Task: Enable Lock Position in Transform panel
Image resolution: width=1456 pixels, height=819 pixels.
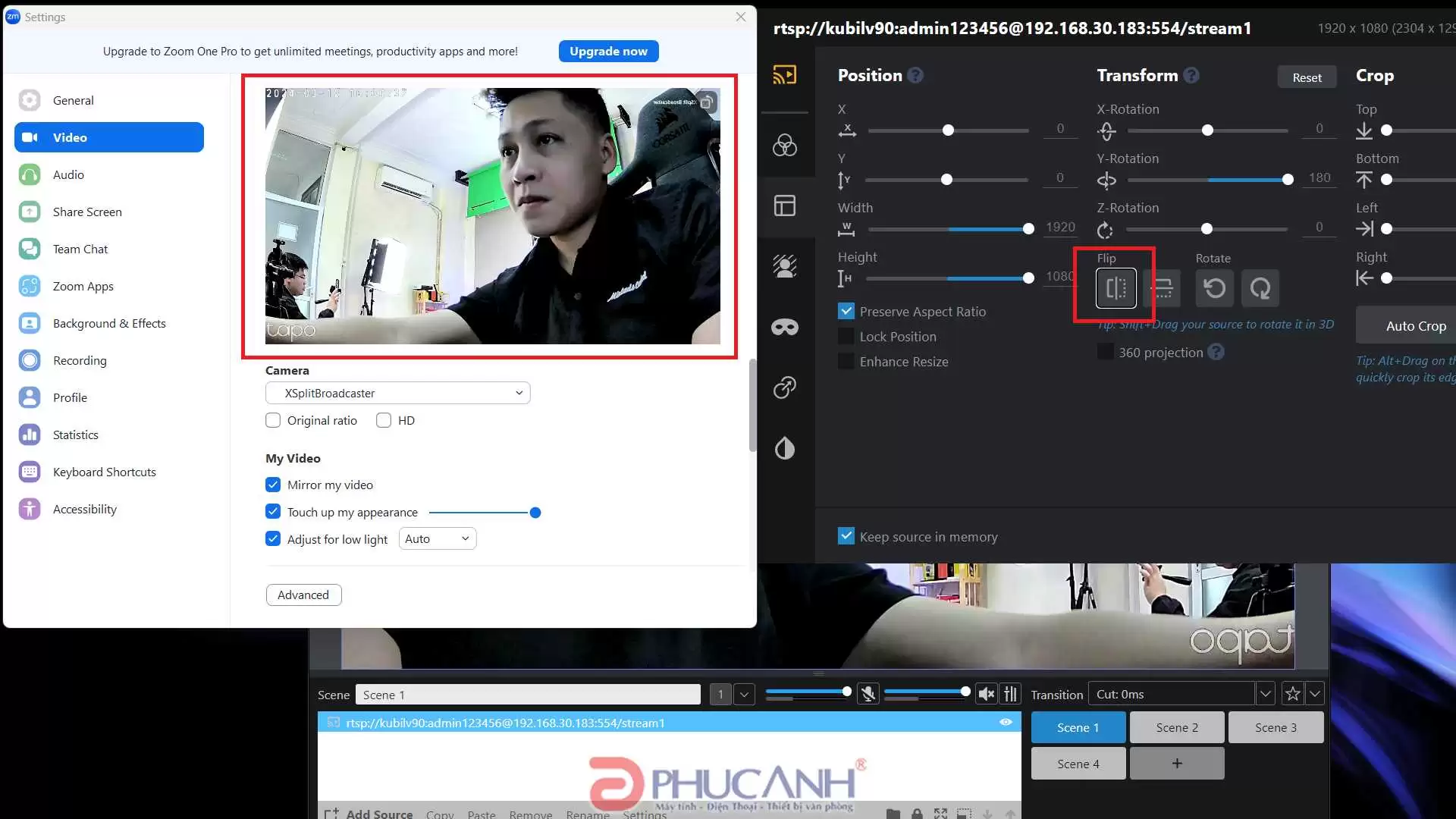Action: click(x=846, y=337)
